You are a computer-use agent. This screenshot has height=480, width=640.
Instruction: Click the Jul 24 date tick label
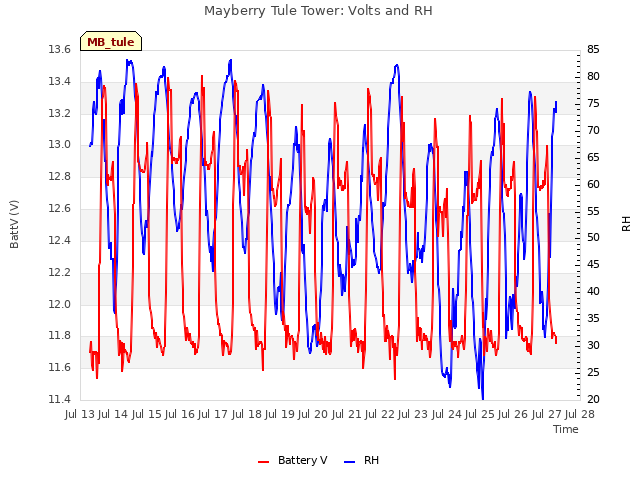(447, 414)
